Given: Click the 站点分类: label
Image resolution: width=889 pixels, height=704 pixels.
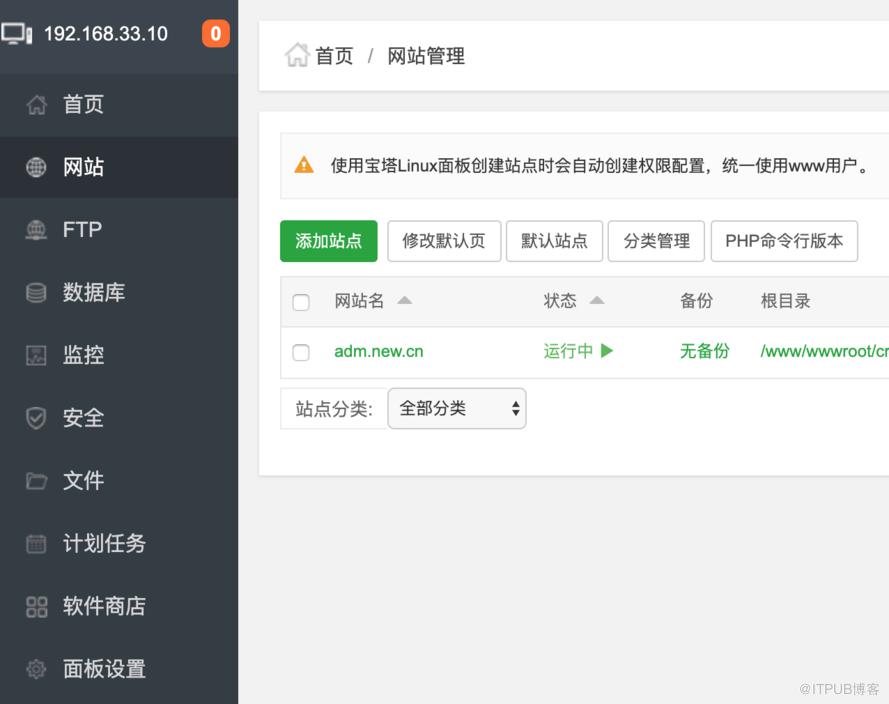Looking at the screenshot, I should [334, 408].
